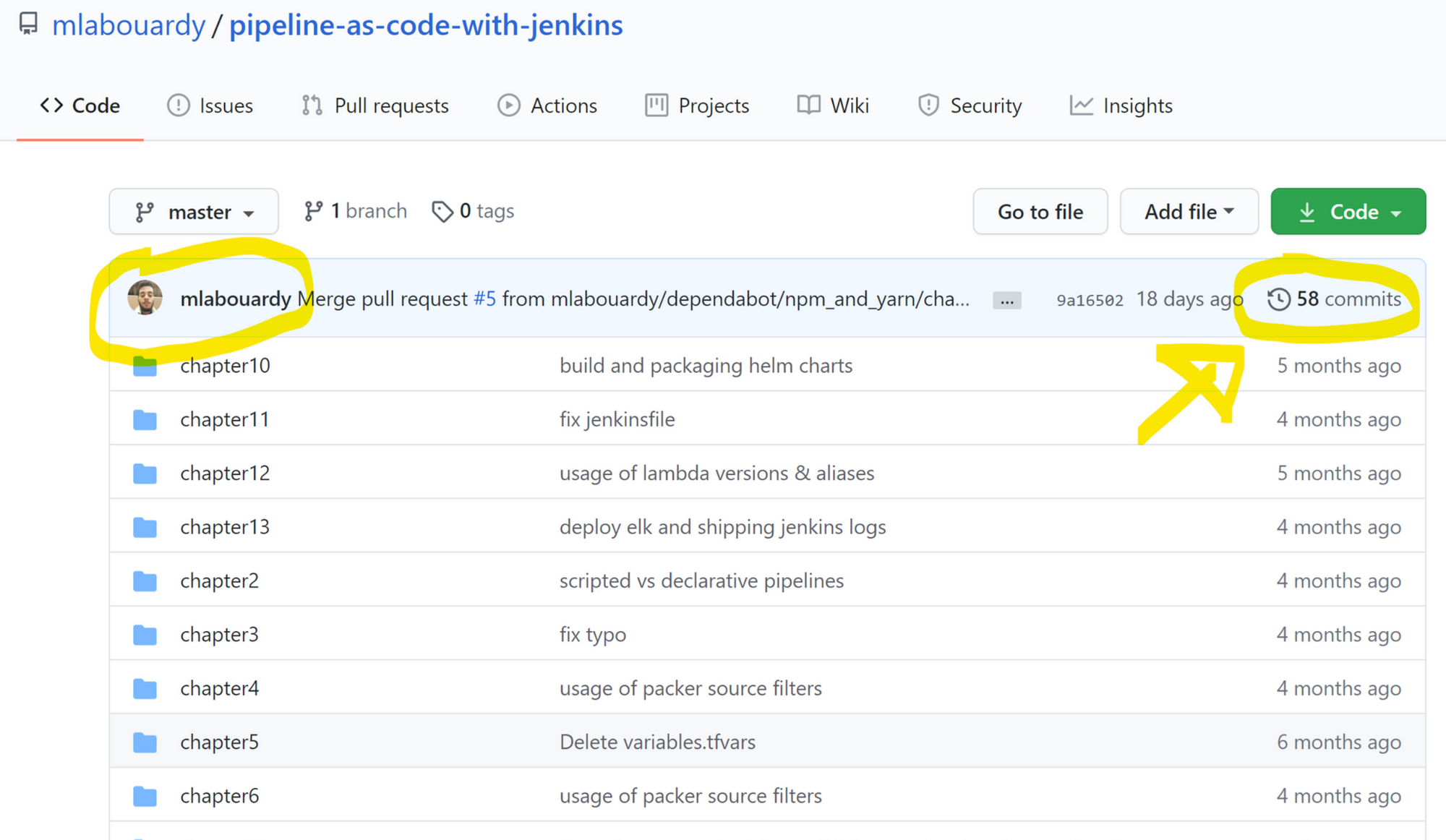Click the chapter2 folder icon
The height and width of the screenshot is (840, 1446).
coord(145,580)
